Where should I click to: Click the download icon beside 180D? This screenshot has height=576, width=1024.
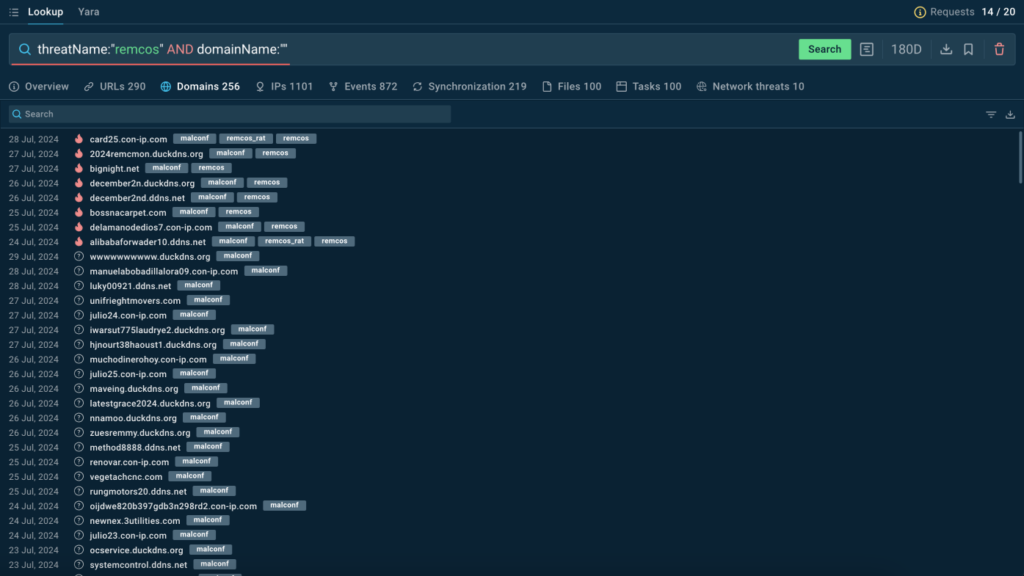(x=946, y=49)
